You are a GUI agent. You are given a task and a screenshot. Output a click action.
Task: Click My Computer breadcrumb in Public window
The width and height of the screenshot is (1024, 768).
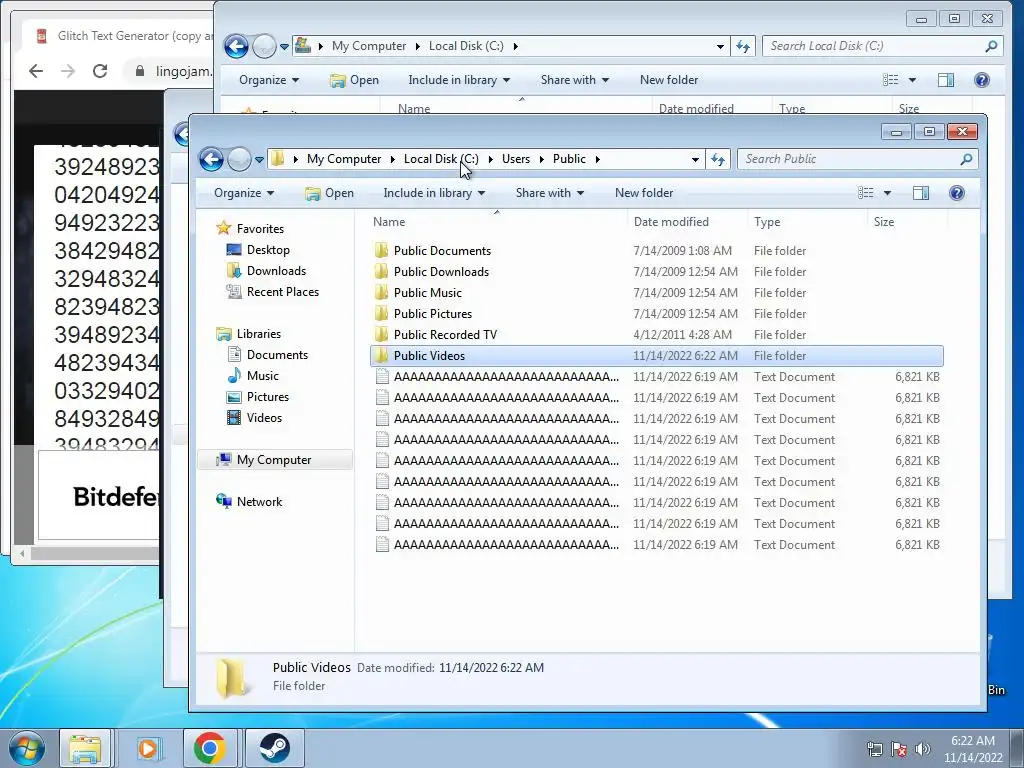pos(344,159)
